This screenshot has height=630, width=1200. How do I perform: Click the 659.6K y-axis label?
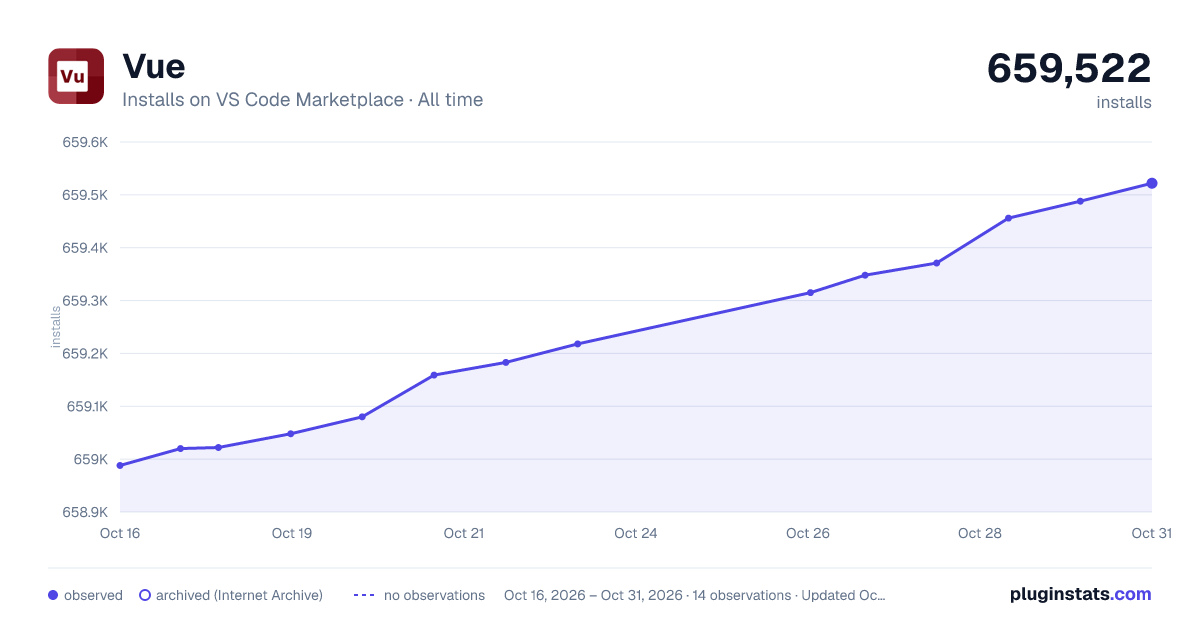point(85,142)
